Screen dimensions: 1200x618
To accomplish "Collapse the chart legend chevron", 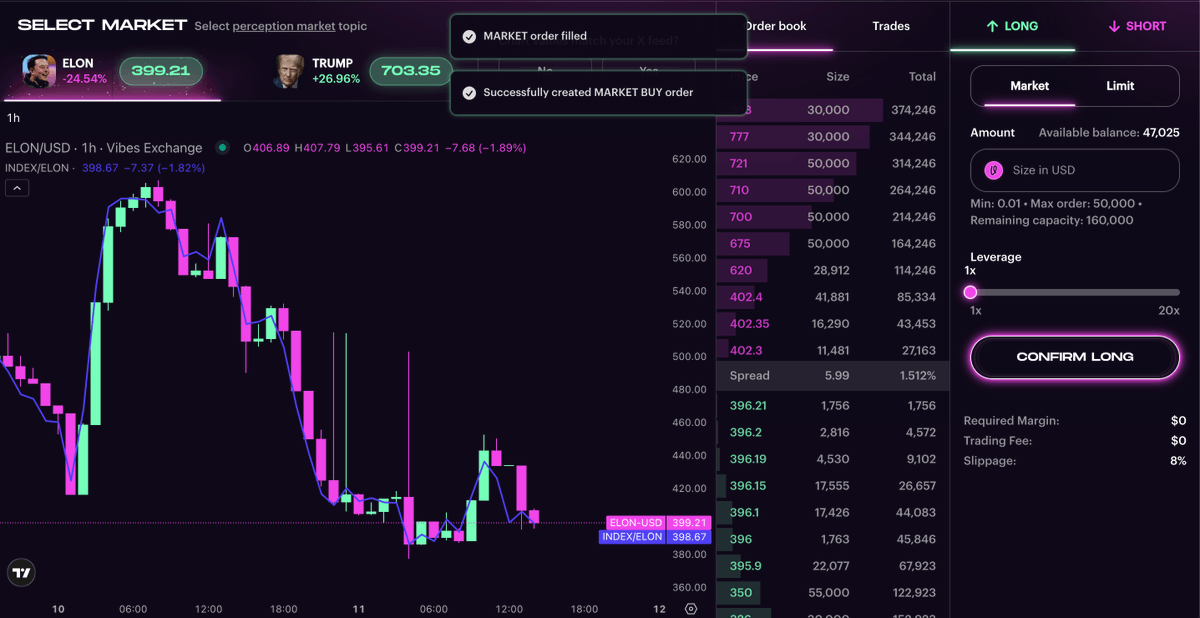I will [17, 187].
